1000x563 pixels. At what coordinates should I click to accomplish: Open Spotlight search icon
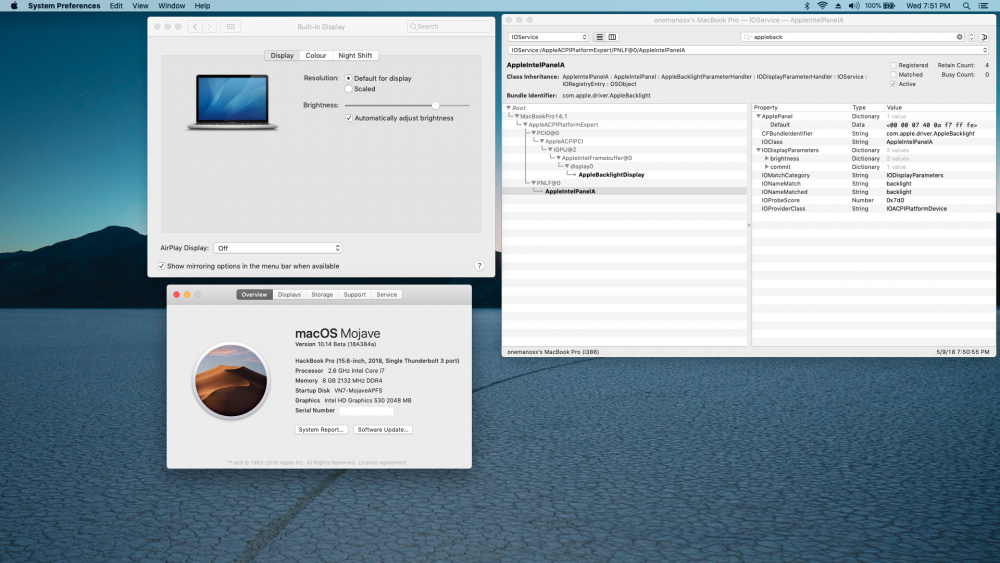coord(966,6)
